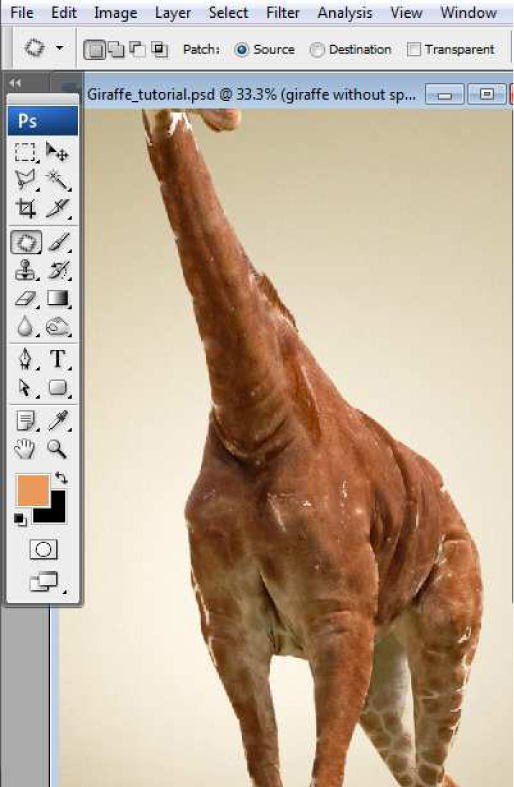Select the Hand tool
Image resolution: width=514 pixels, height=787 pixels.
(25, 449)
